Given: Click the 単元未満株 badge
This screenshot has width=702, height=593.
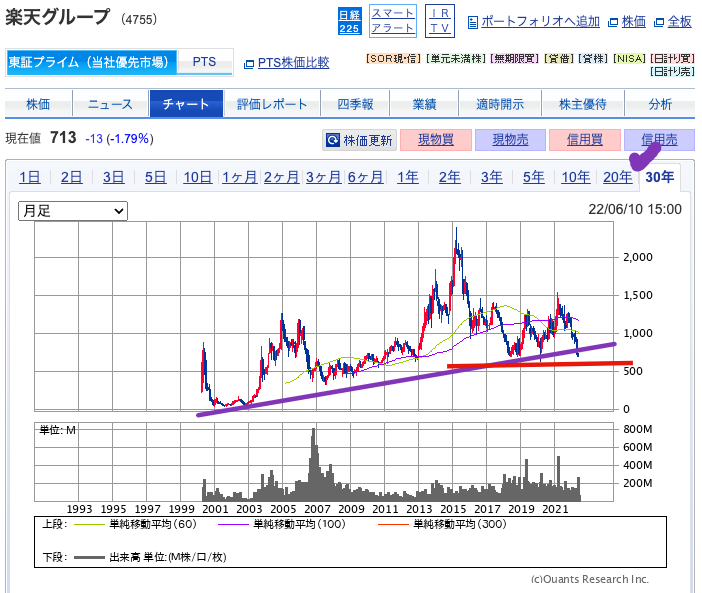Looking at the screenshot, I should coord(456,59).
